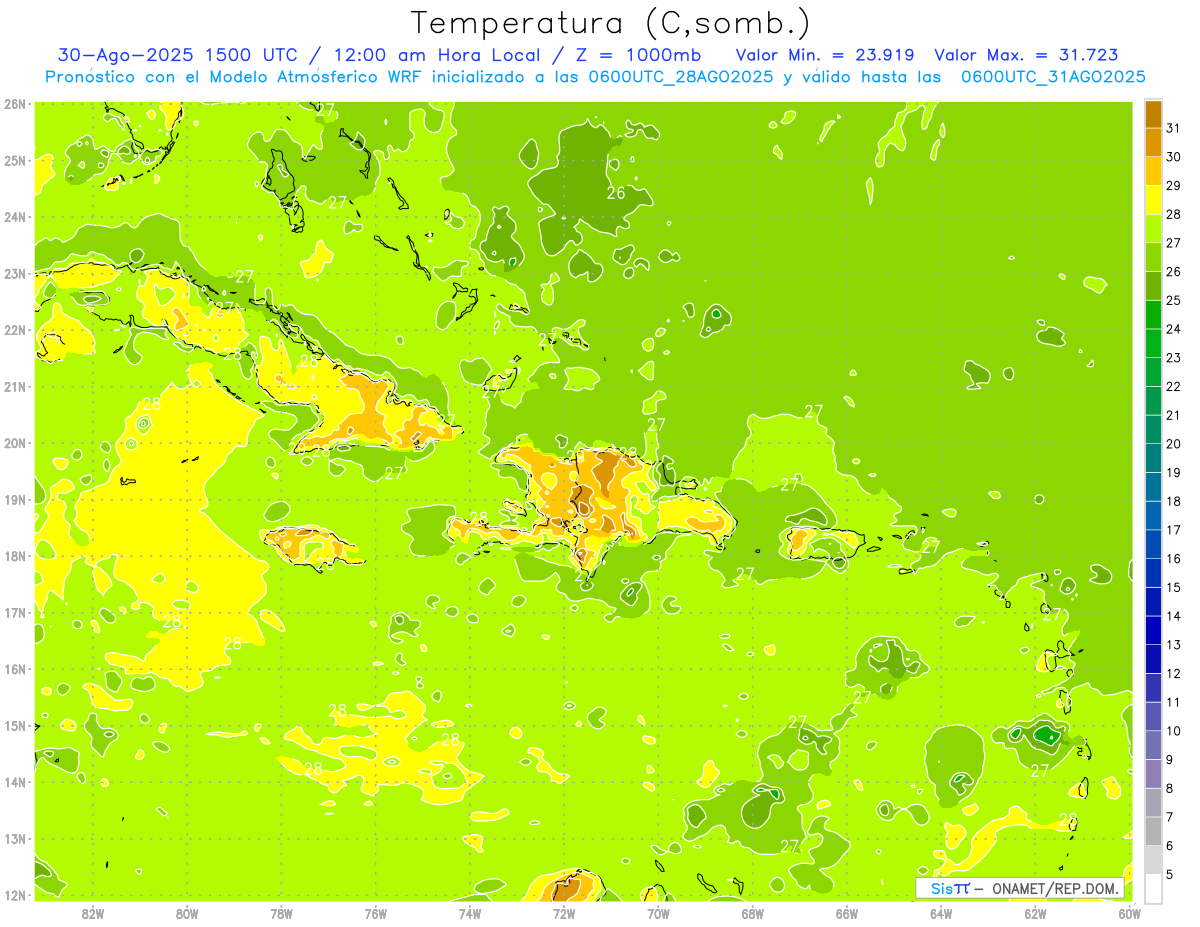The width and height of the screenshot is (1200, 927).
Task: Click the yellow color bar segment between 28 and 29
Action: coord(1153,199)
